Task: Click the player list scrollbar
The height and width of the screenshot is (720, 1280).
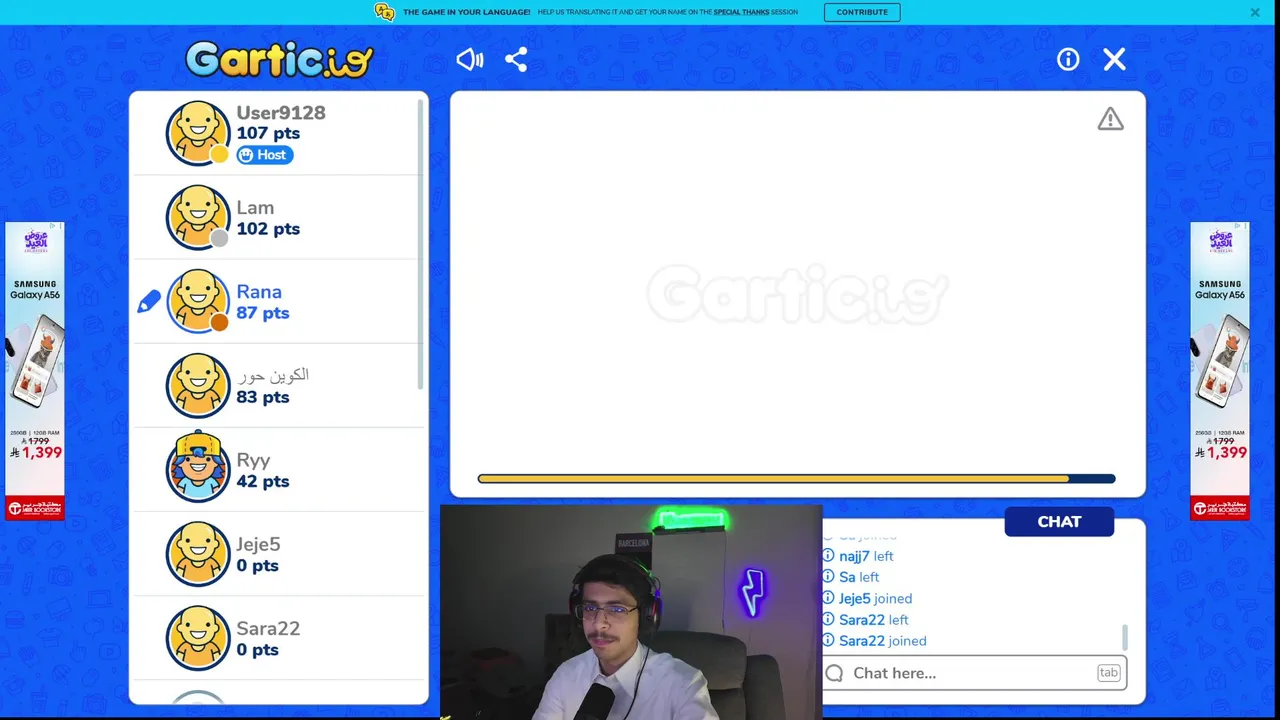Action: pyautogui.click(x=421, y=245)
